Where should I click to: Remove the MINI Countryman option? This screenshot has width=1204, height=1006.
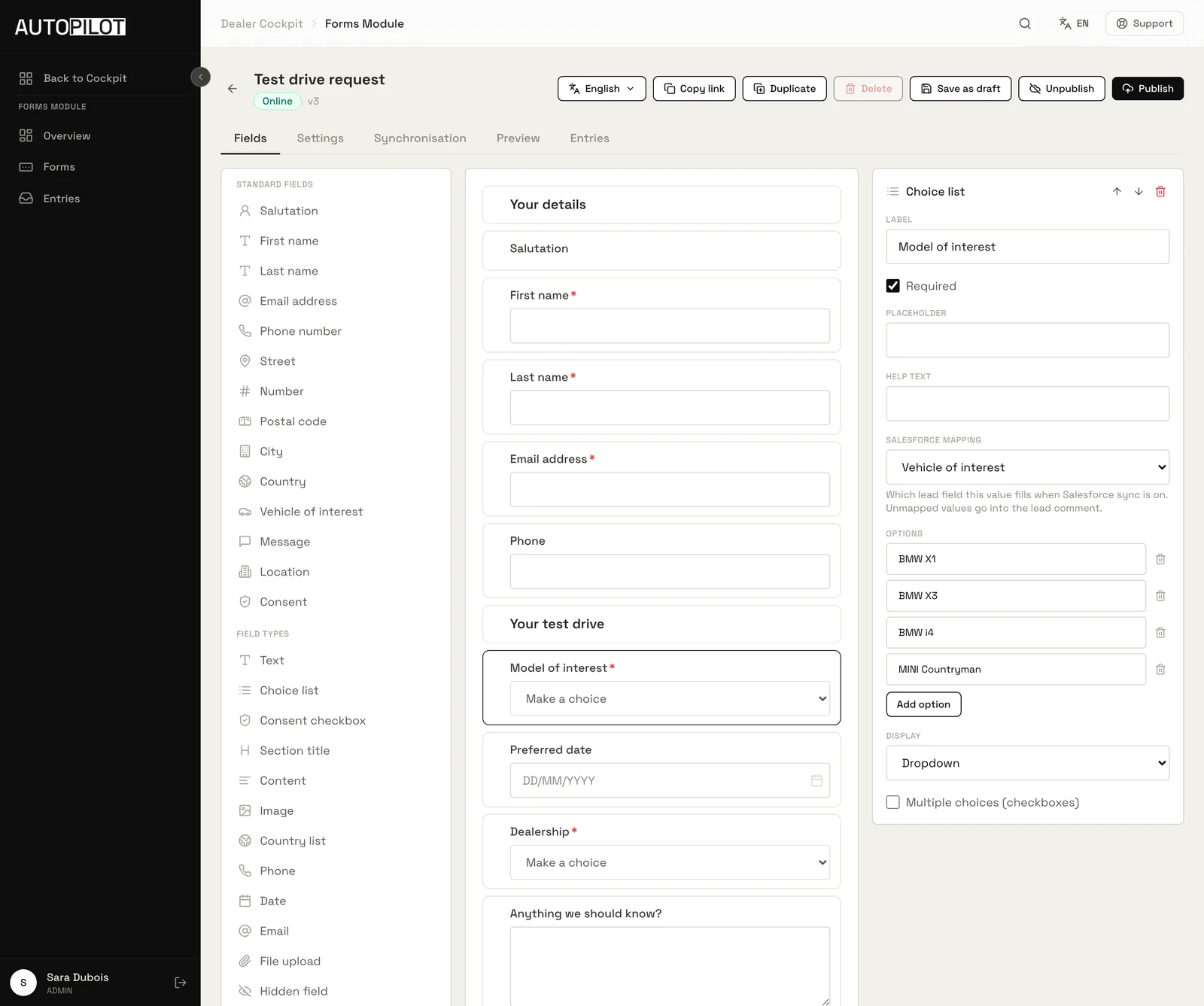(x=1160, y=670)
